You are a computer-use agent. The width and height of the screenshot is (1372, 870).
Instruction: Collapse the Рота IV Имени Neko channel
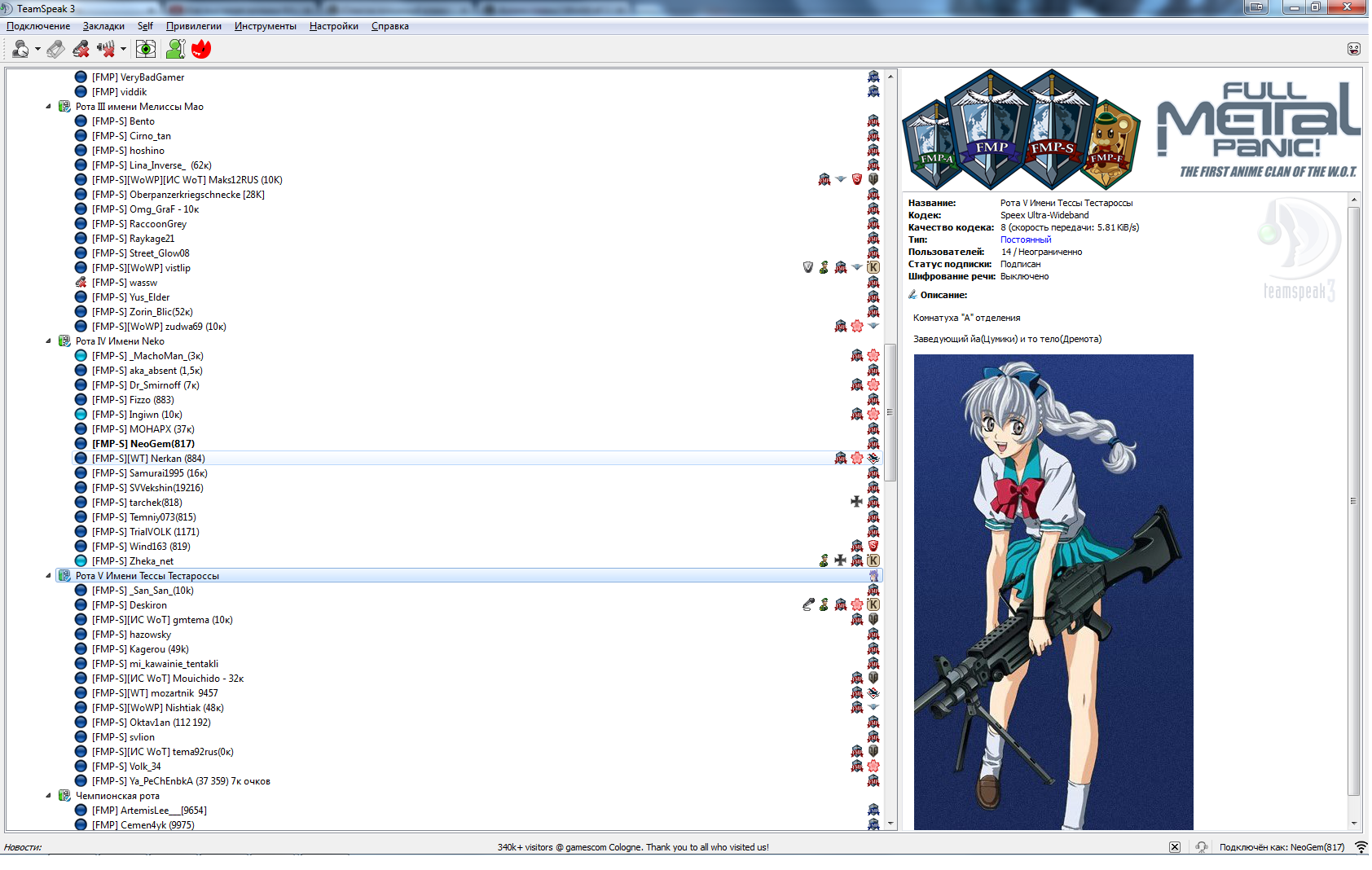(x=48, y=341)
